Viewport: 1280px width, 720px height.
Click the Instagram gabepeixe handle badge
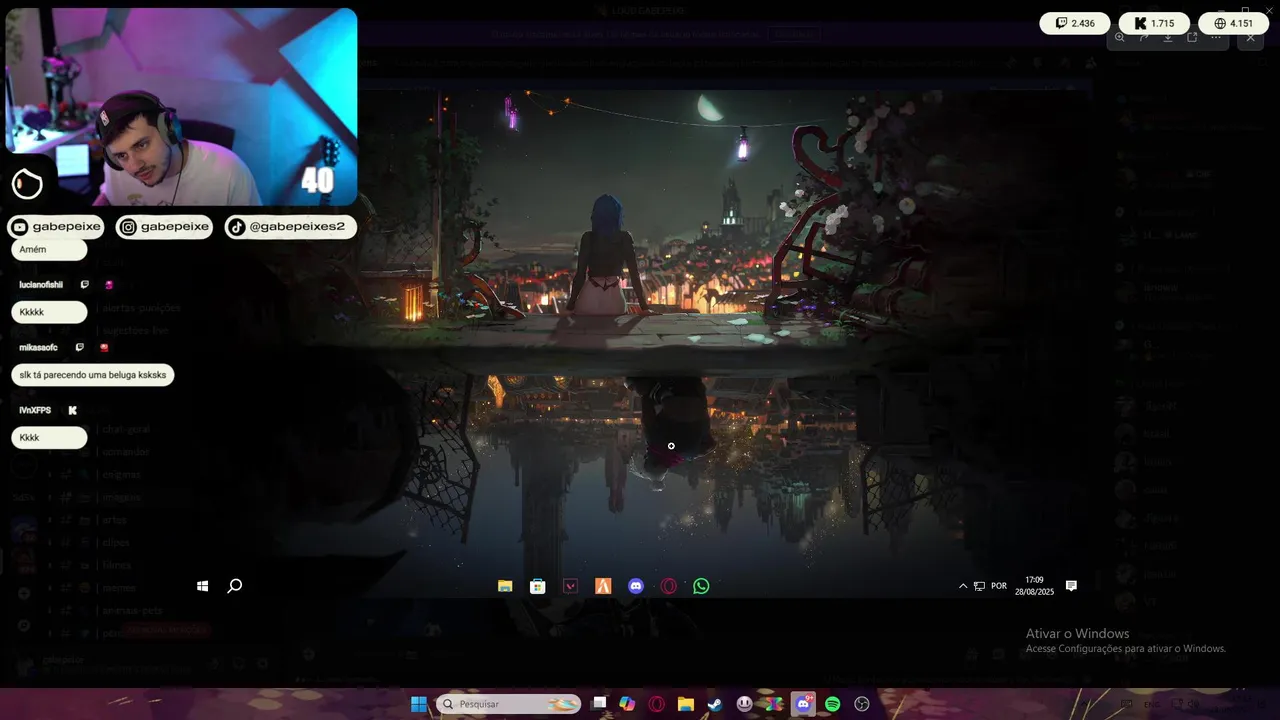coord(165,227)
